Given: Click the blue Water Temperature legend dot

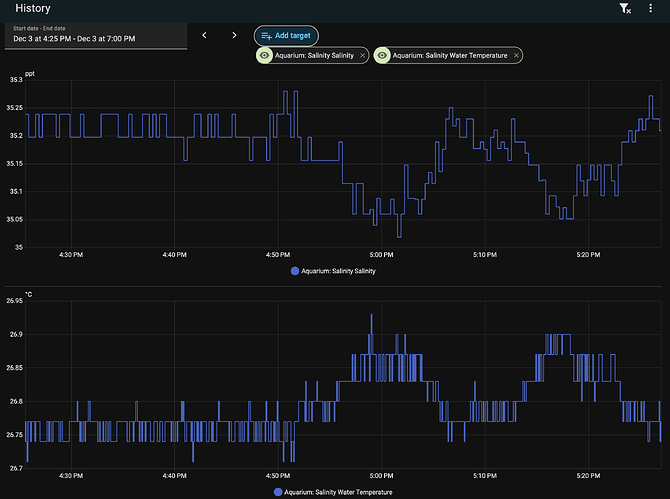Looking at the screenshot, I should tap(278, 492).
